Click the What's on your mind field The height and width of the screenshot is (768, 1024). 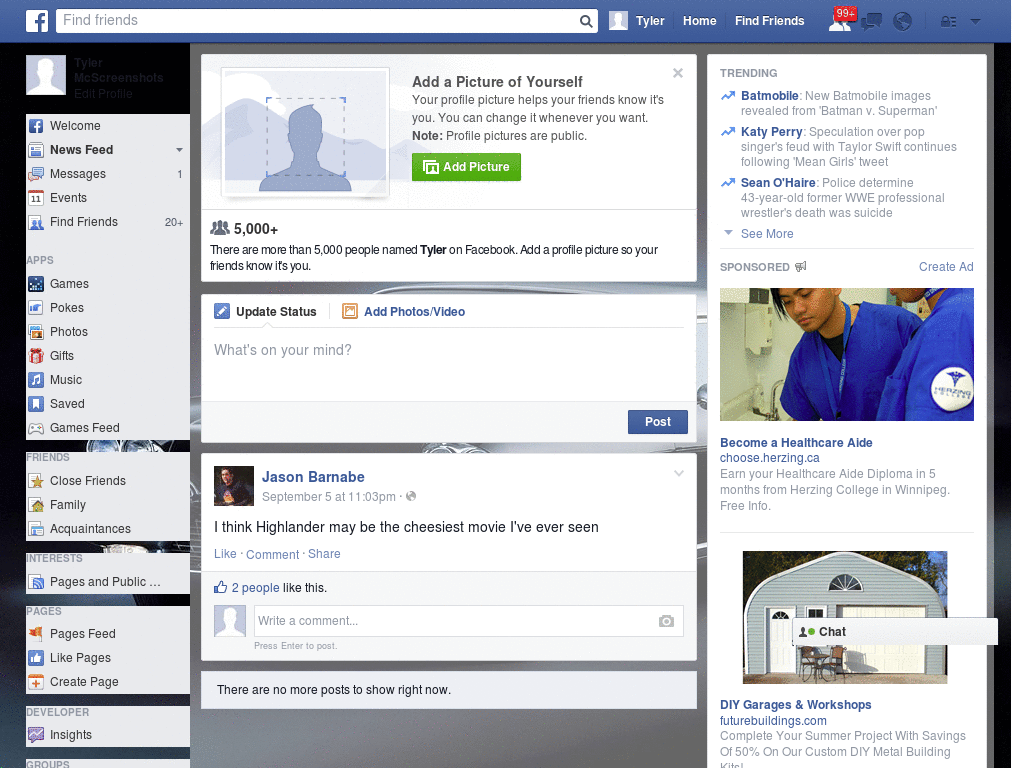click(x=449, y=364)
